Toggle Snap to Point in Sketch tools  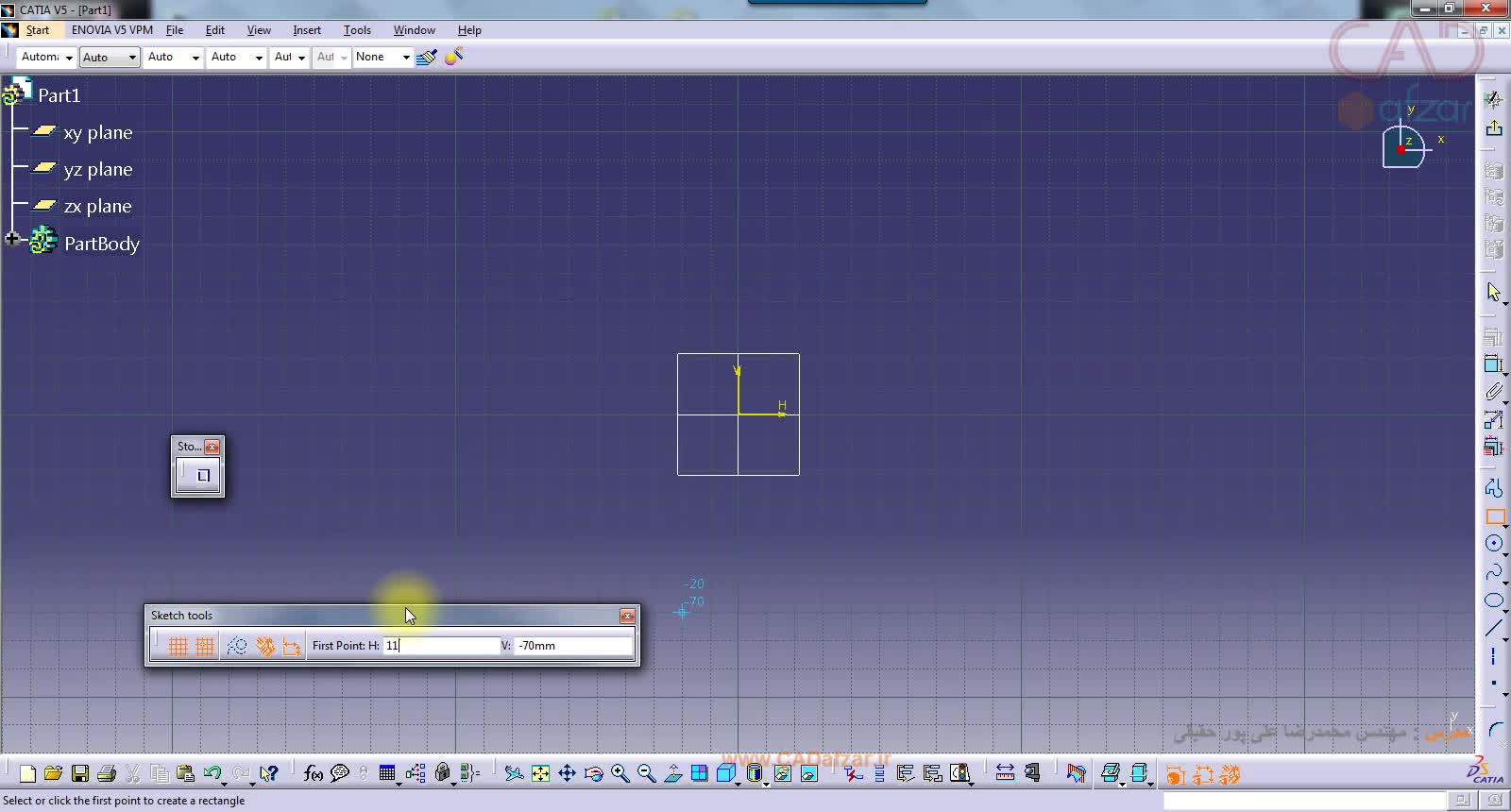(x=205, y=646)
